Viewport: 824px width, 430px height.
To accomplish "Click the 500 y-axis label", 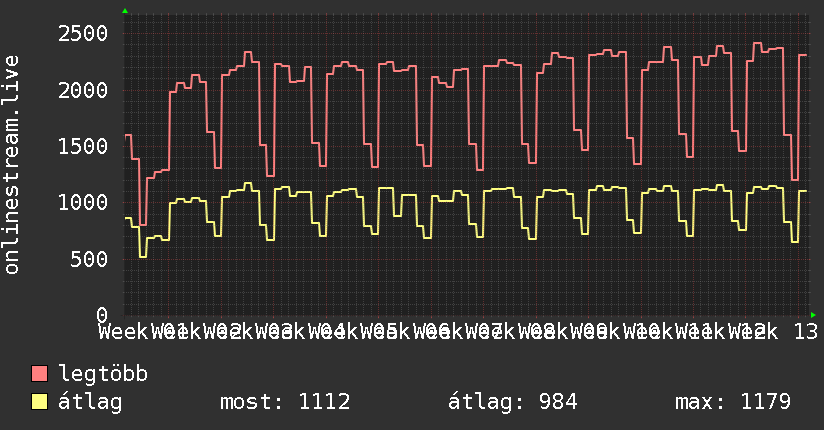I will 89,259.
